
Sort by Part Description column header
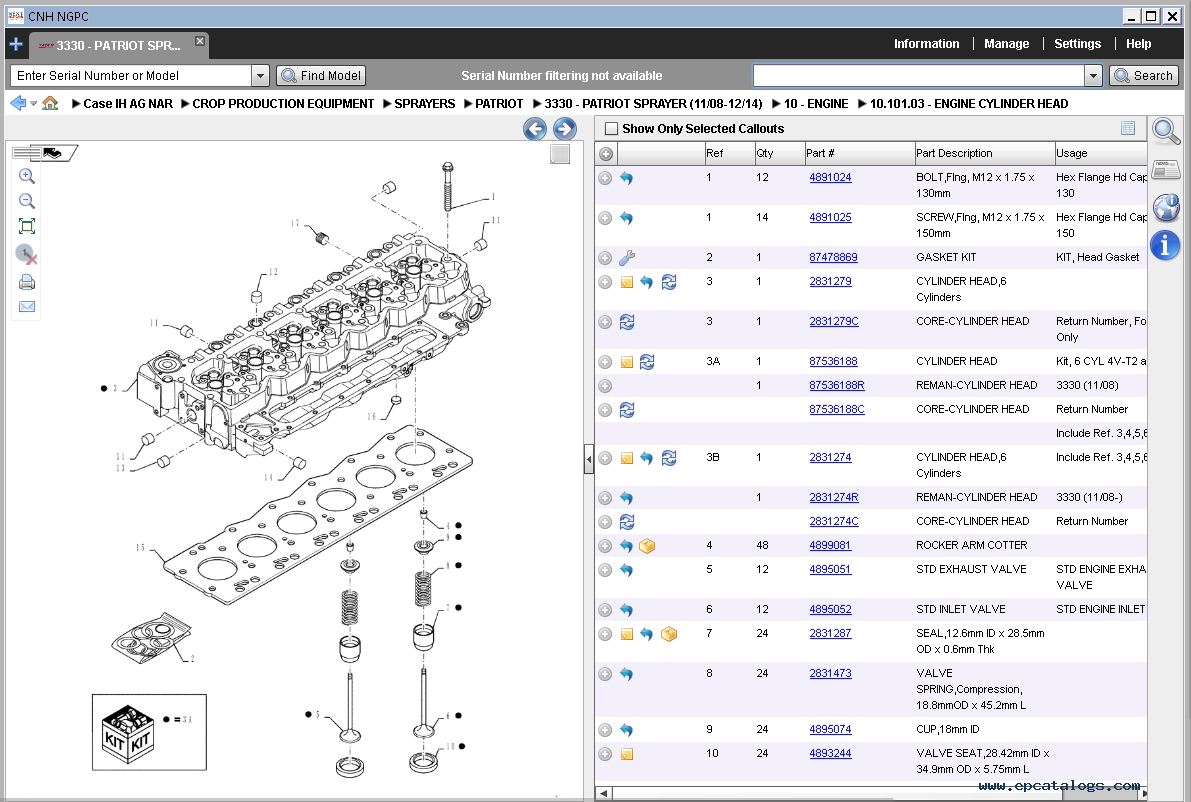click(984, 153)
